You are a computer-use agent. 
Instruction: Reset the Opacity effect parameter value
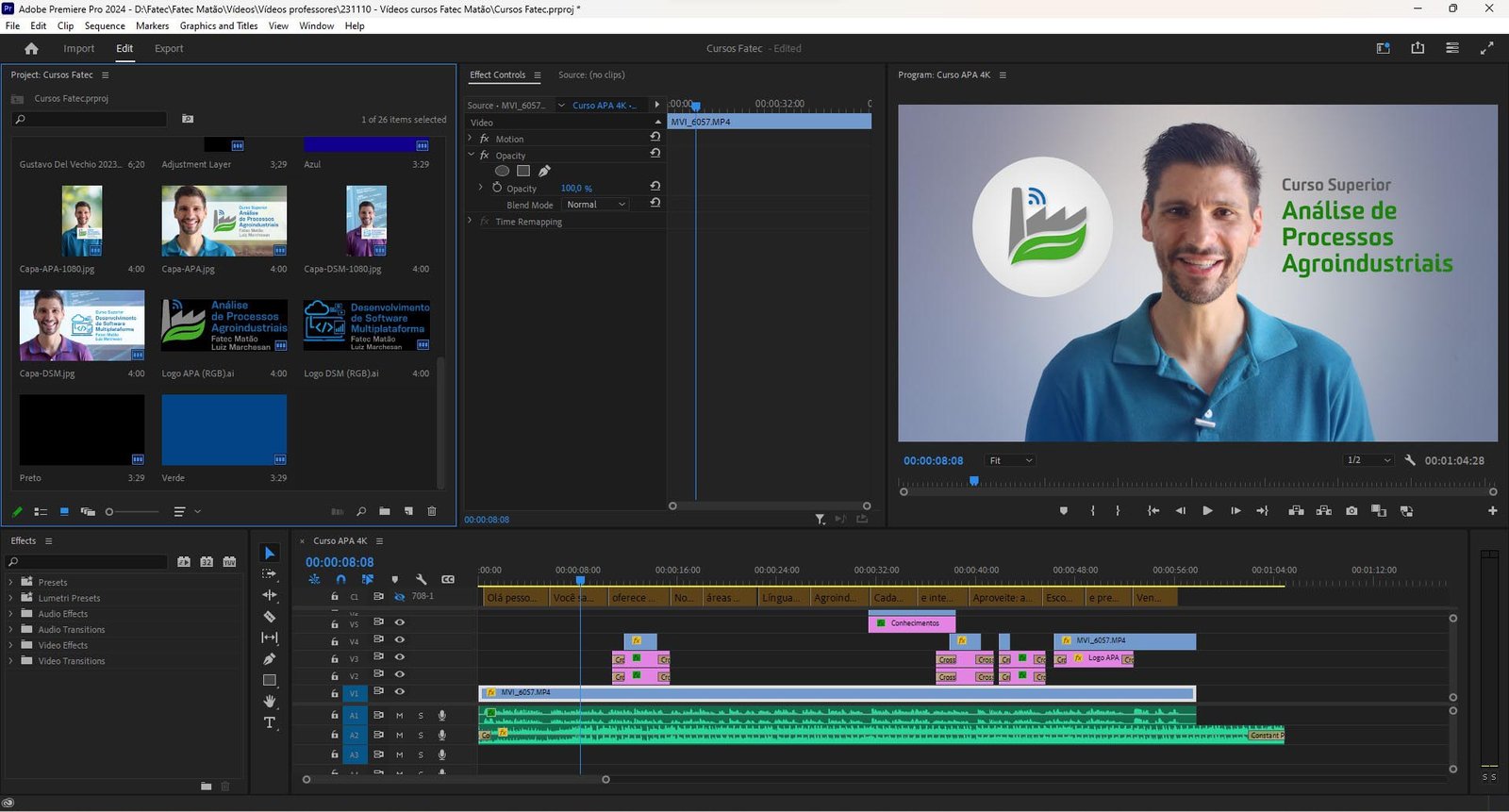coord(655,187)
